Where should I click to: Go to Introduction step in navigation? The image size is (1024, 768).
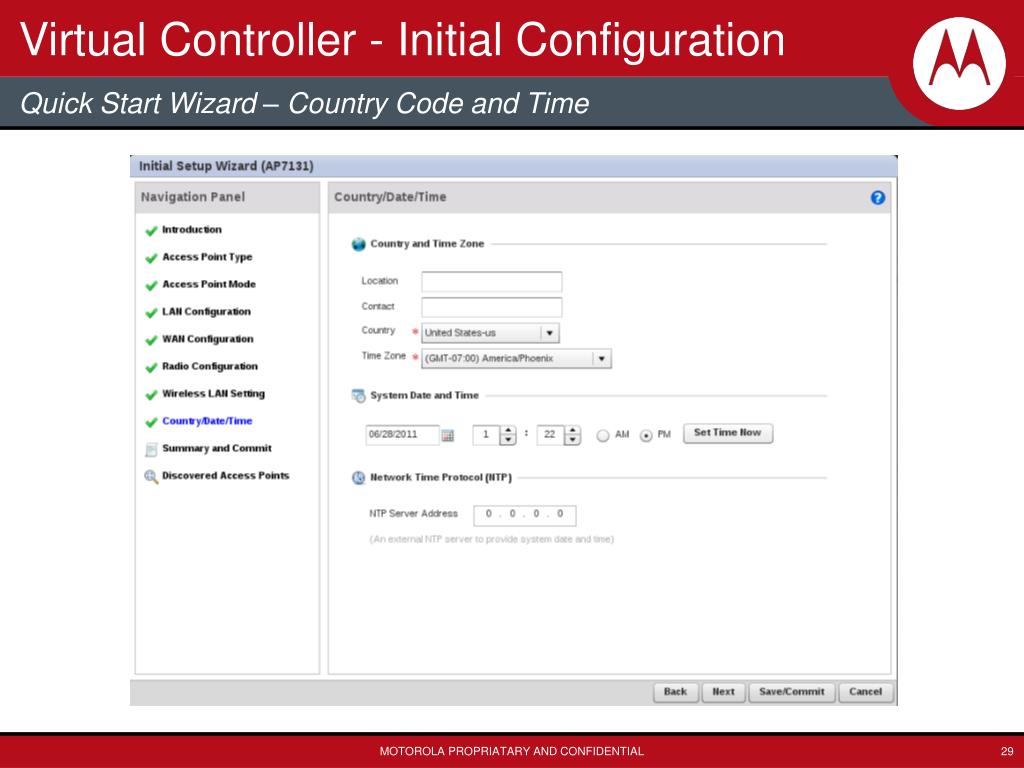pyautogui.click(x=192, y=230)
